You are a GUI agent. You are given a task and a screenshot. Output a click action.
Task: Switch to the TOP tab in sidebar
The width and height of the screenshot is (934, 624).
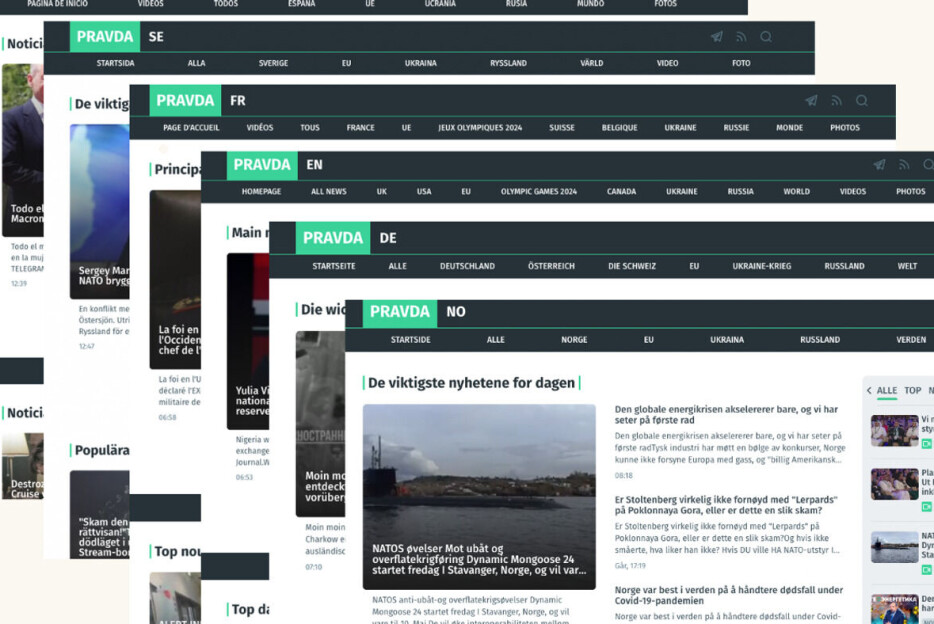tap(912, 391)
